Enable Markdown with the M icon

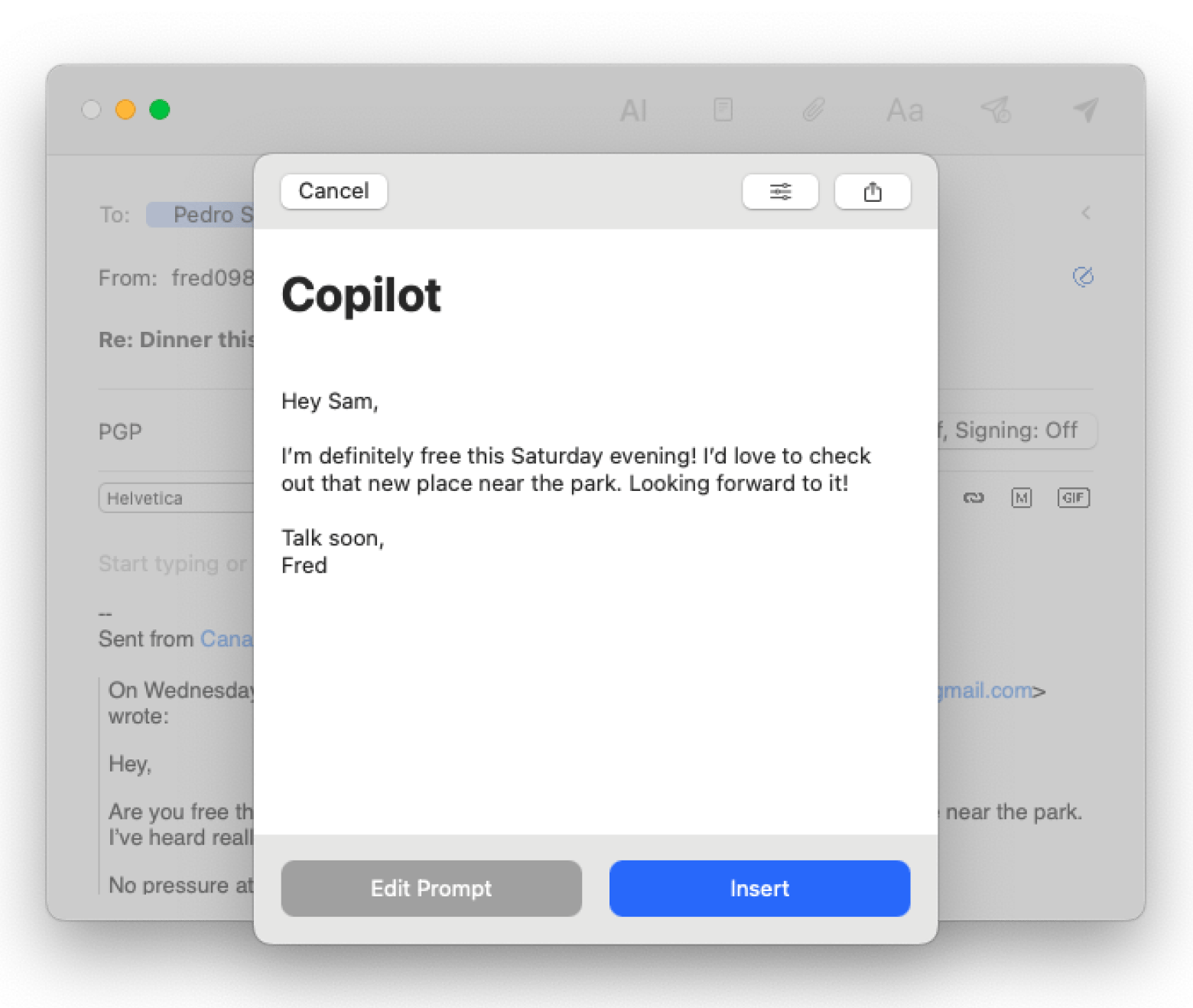pos(1021,498)
